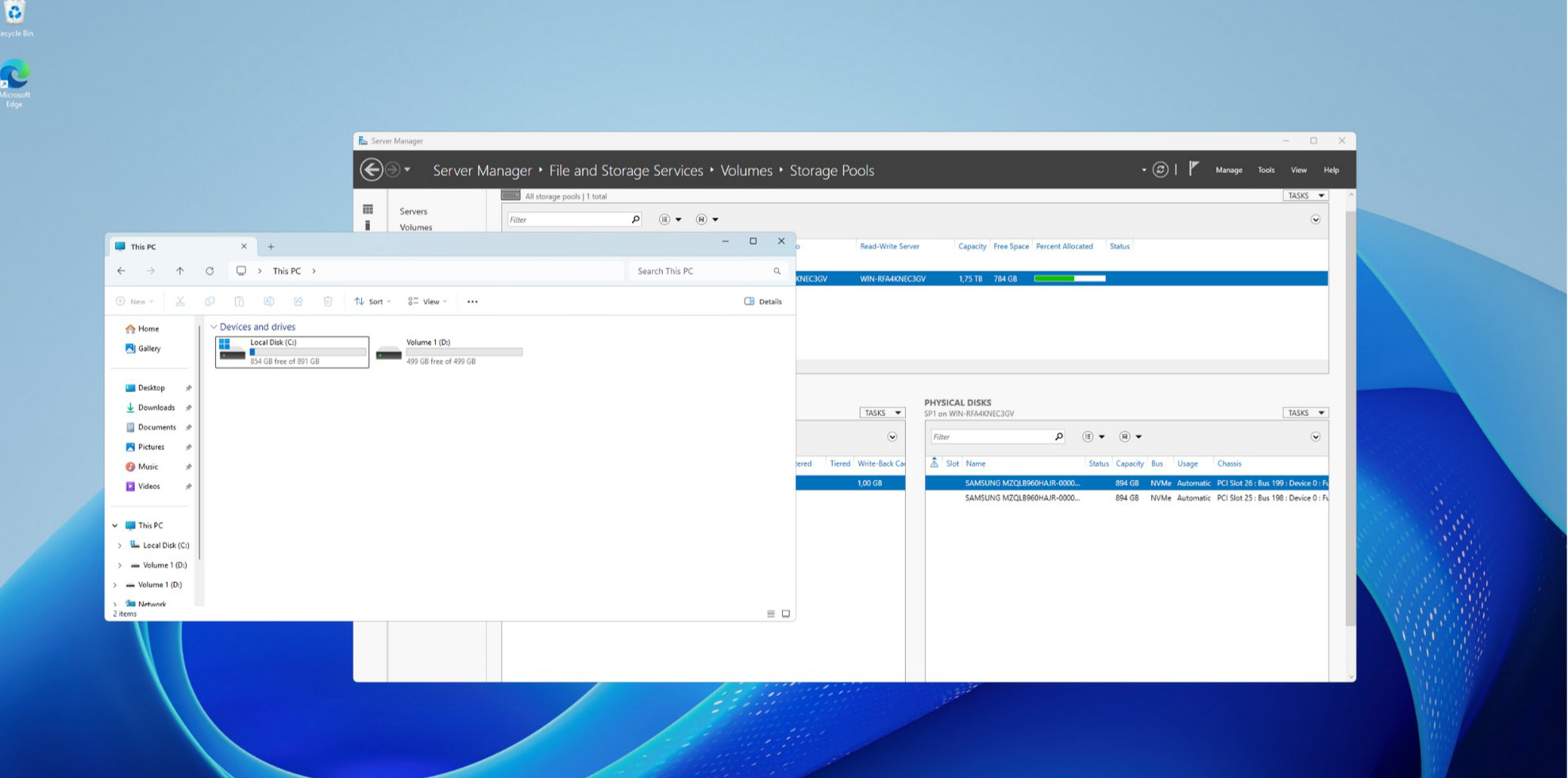Switch to large icons view in status bar
Viewport: 1568px width, 778px height.
click(x=786, y=614)
